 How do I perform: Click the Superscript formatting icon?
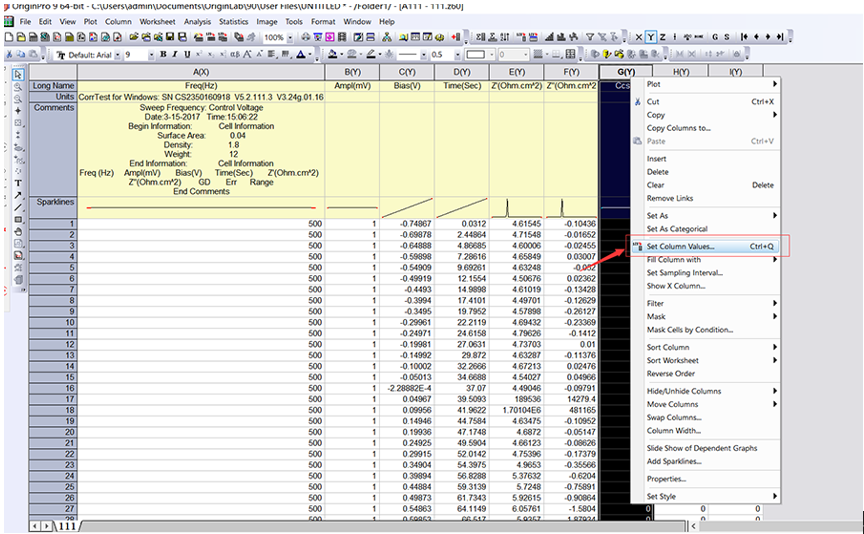click(199, 54)
